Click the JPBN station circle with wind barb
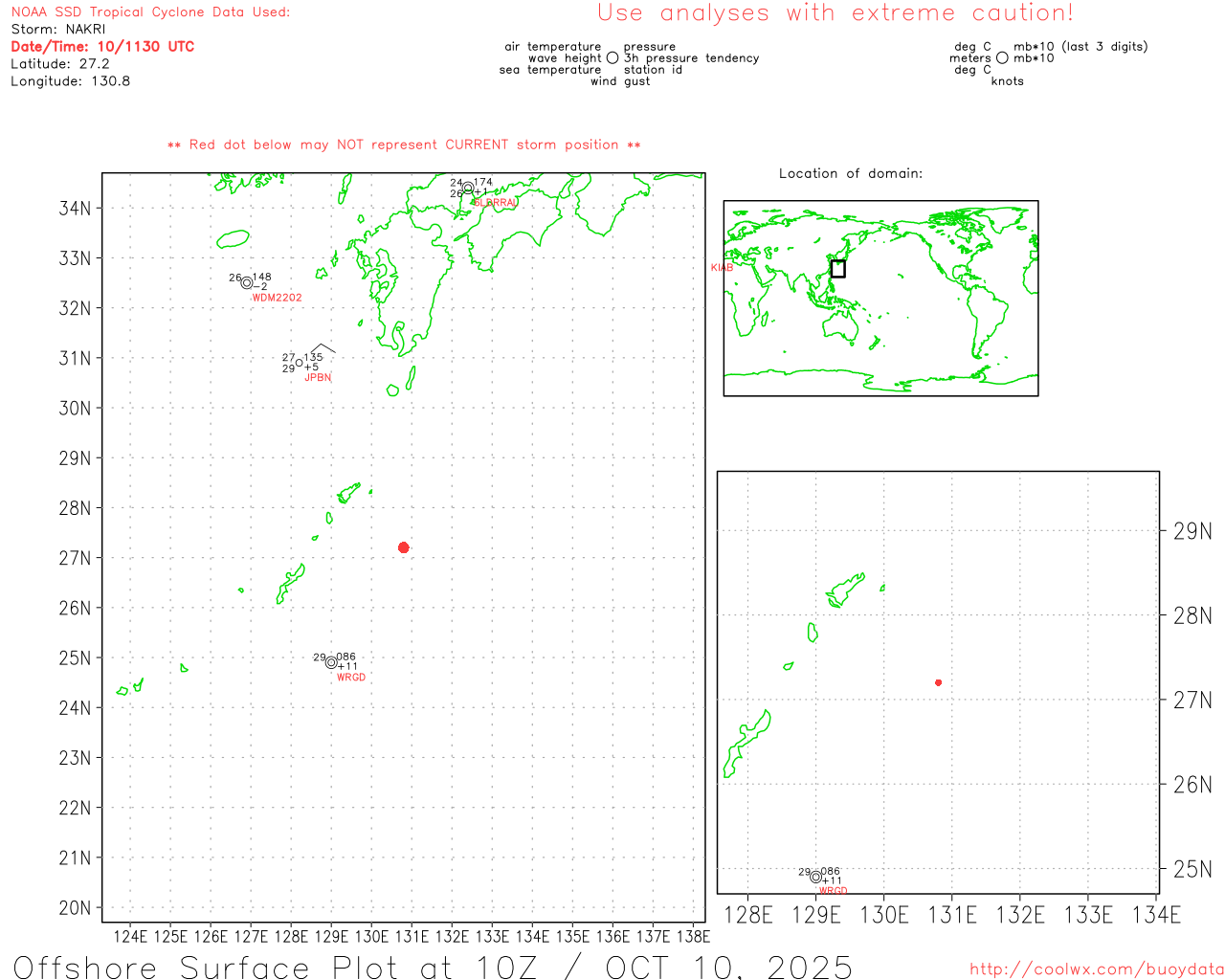The width and height of the screenshot is (1225, 980). (x=300, y=363)
